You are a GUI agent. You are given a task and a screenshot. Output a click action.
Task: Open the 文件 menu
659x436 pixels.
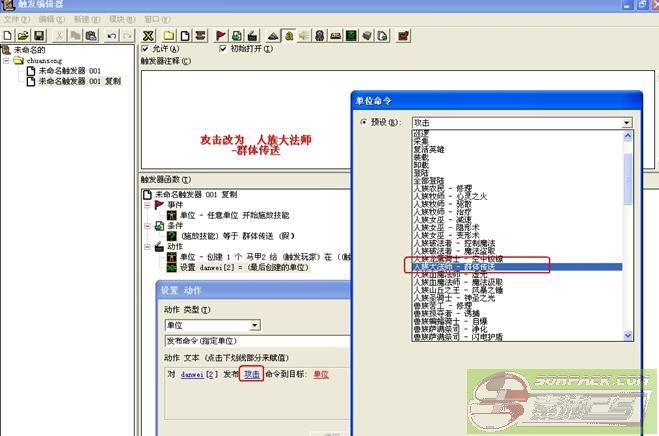pos(12,19)
